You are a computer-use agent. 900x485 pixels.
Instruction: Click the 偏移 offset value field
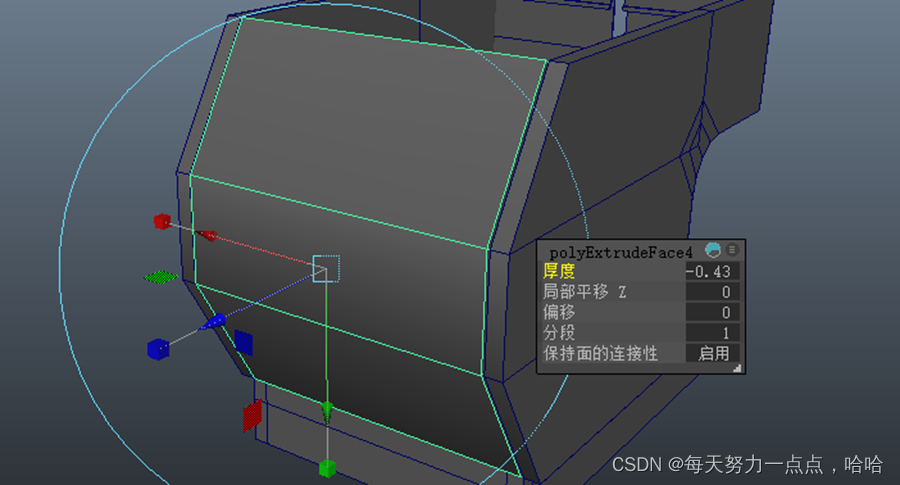(712, 312)
